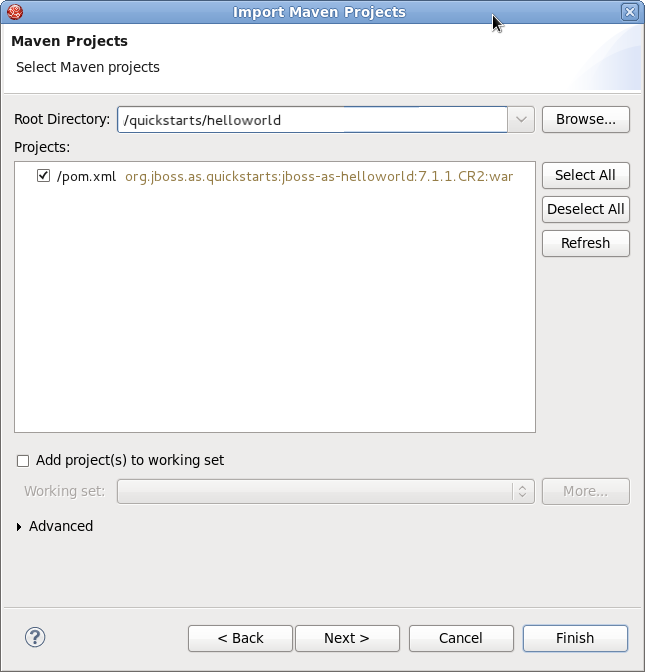Open the Working set combo box
This screenshot has width=645, height=672.
click(326, 491)
